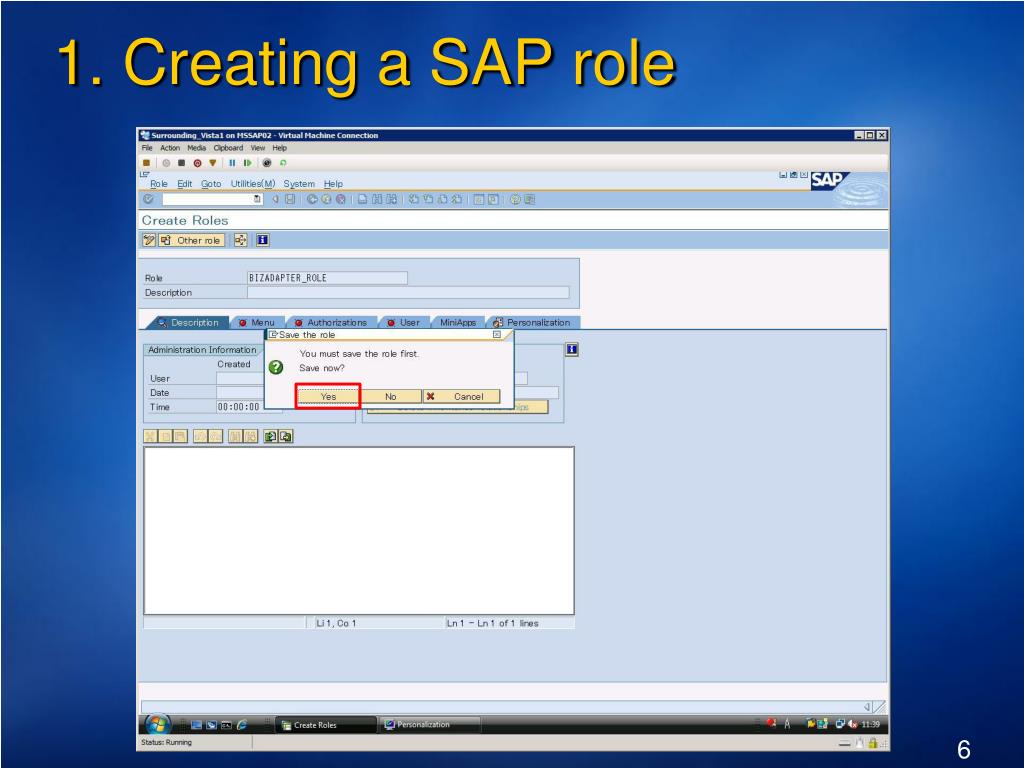The height and width of the screenshot is (768, 1024).
Task: Open the Utilities(M) menu
Action: pyautogui.click(x=253, y=184)
